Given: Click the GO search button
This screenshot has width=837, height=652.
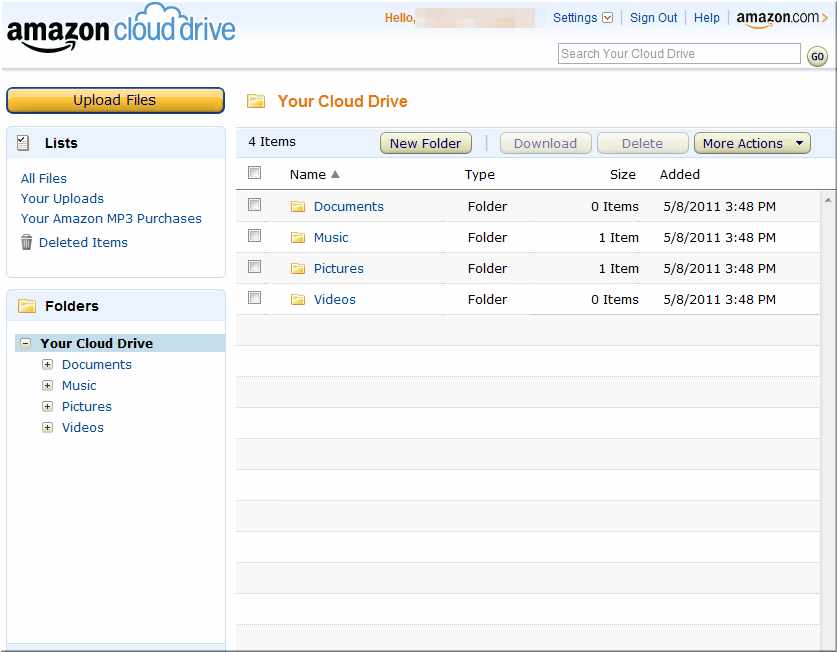Looking at the screenshot, I should point(817,56).
